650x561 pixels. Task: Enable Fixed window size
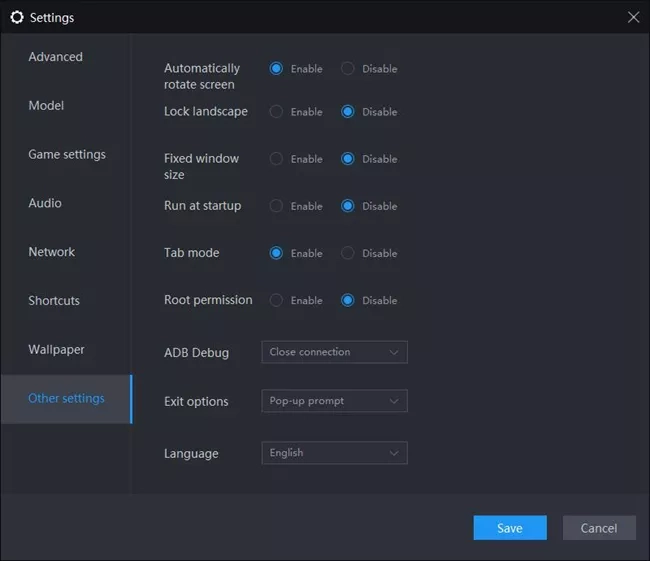pos(277,159)
